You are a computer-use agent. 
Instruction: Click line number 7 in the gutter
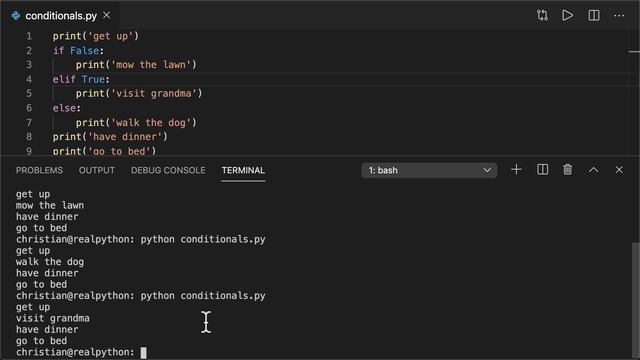[29, 122]
